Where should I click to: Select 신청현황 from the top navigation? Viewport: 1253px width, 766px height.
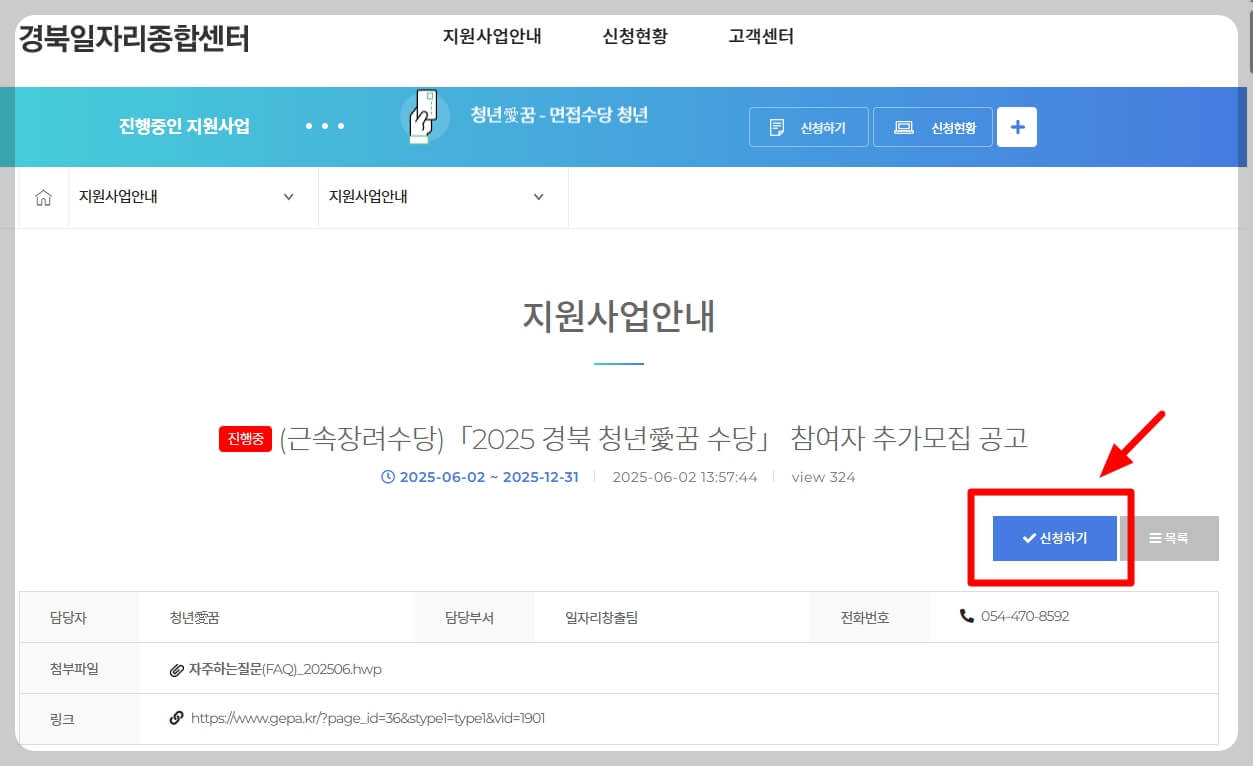tap(634, 35)
